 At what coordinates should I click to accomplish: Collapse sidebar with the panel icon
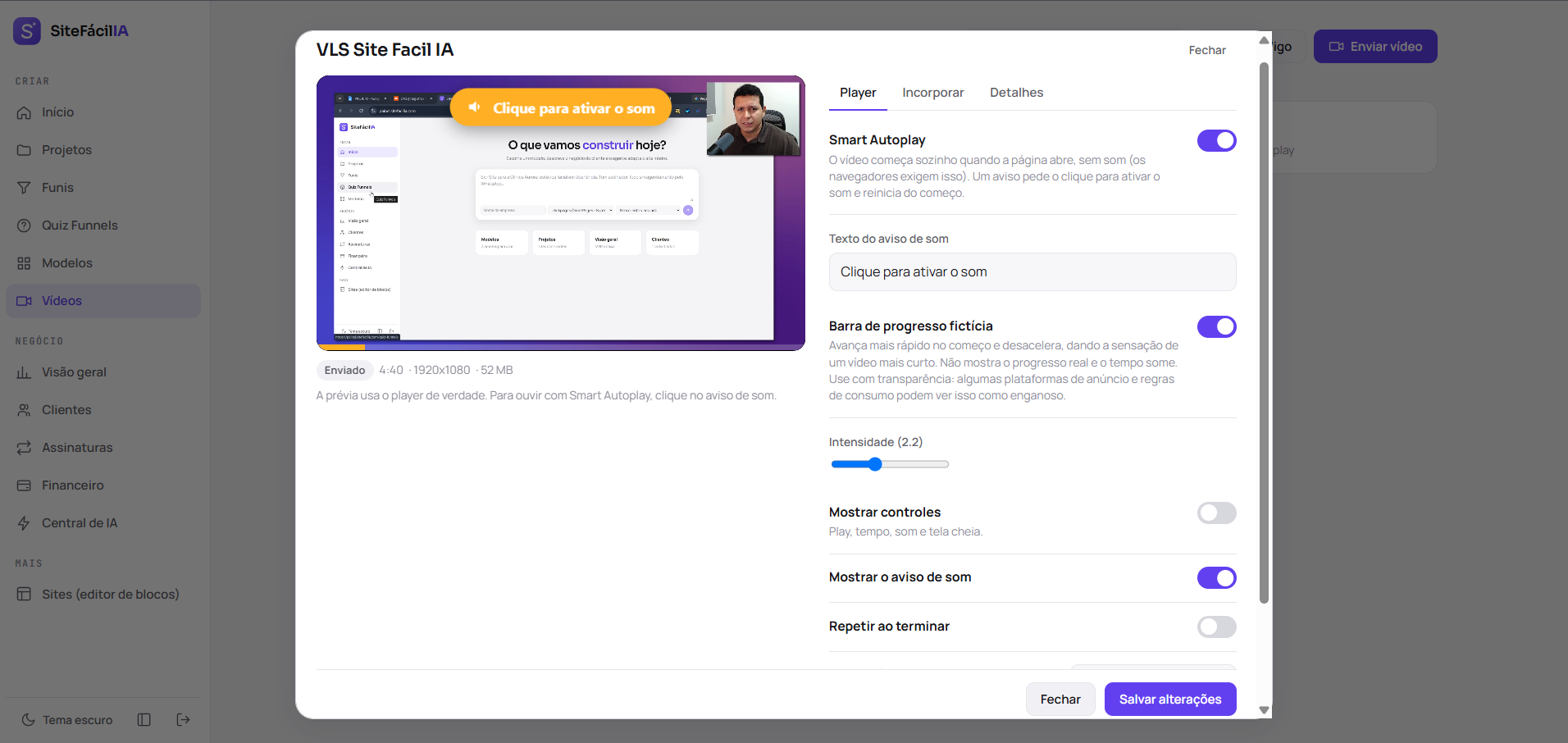tap(144, 720)
